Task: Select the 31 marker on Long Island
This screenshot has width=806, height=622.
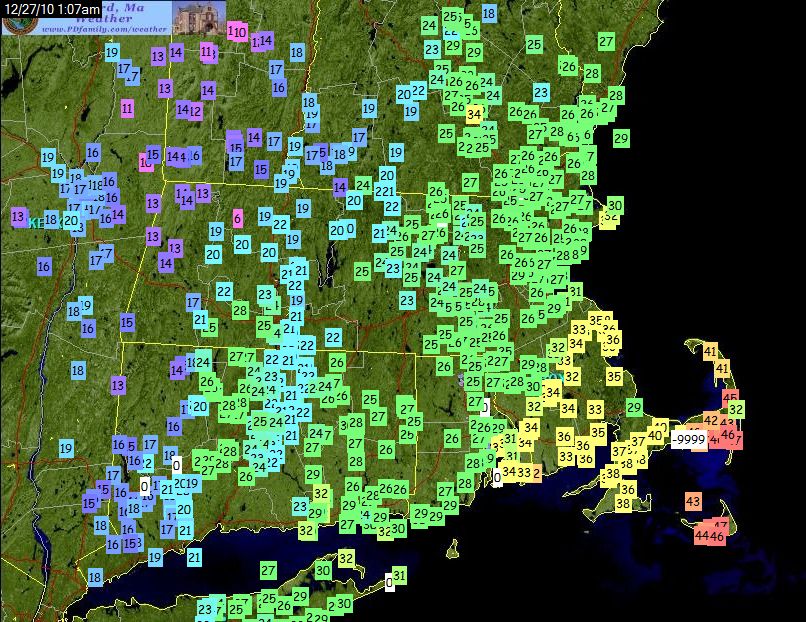Action: click(x=399, y=575)
